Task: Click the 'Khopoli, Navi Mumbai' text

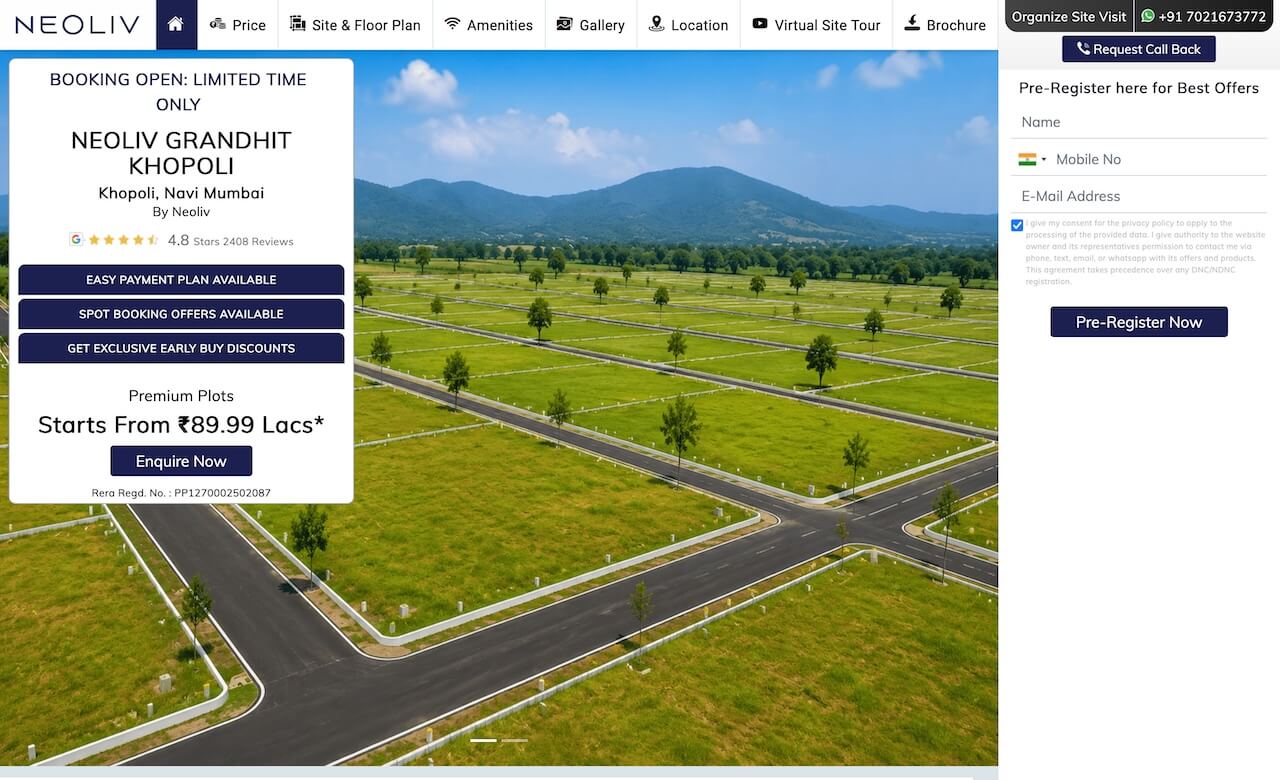Action: [x=181, y=193]
